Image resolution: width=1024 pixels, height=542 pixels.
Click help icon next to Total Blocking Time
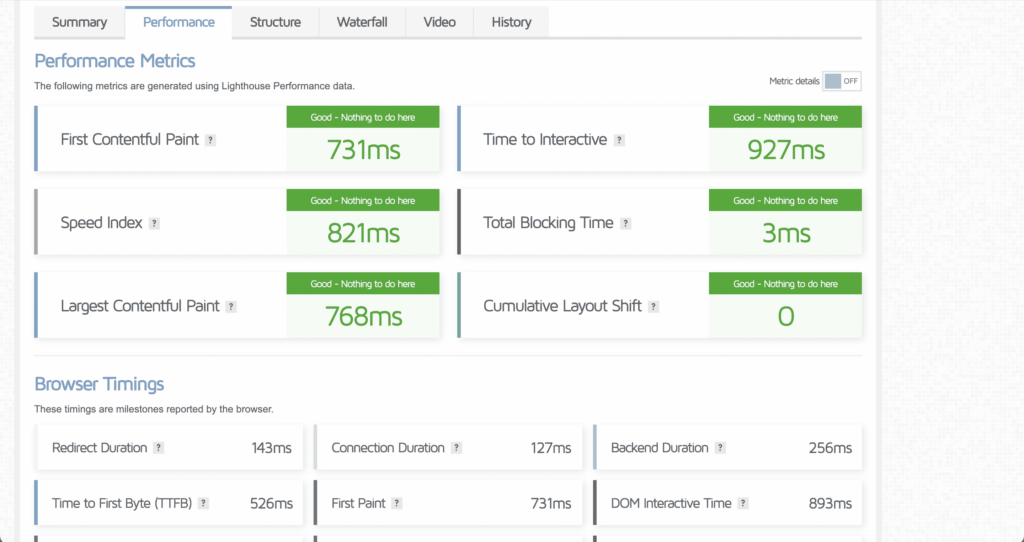point(626,224)
